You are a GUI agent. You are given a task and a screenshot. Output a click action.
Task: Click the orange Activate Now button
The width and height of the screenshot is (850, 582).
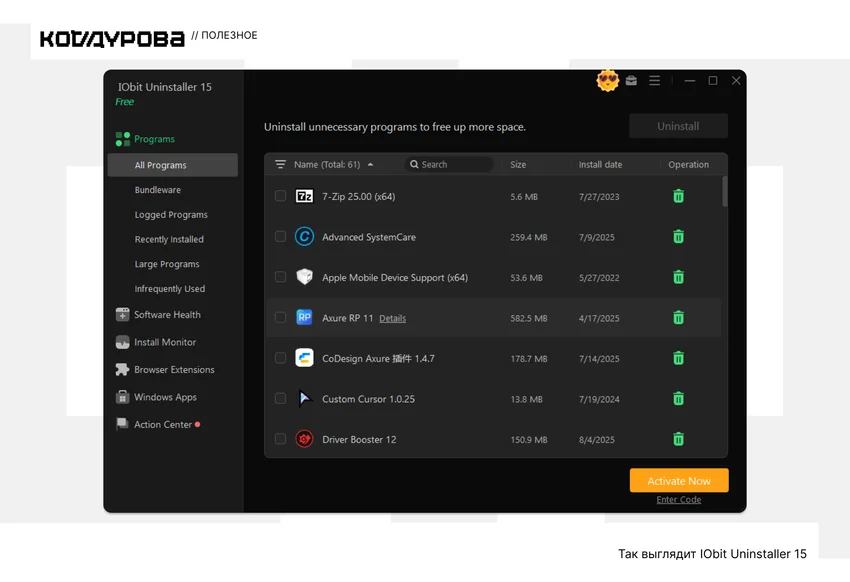pyautogui.click(x=679, y=481)
